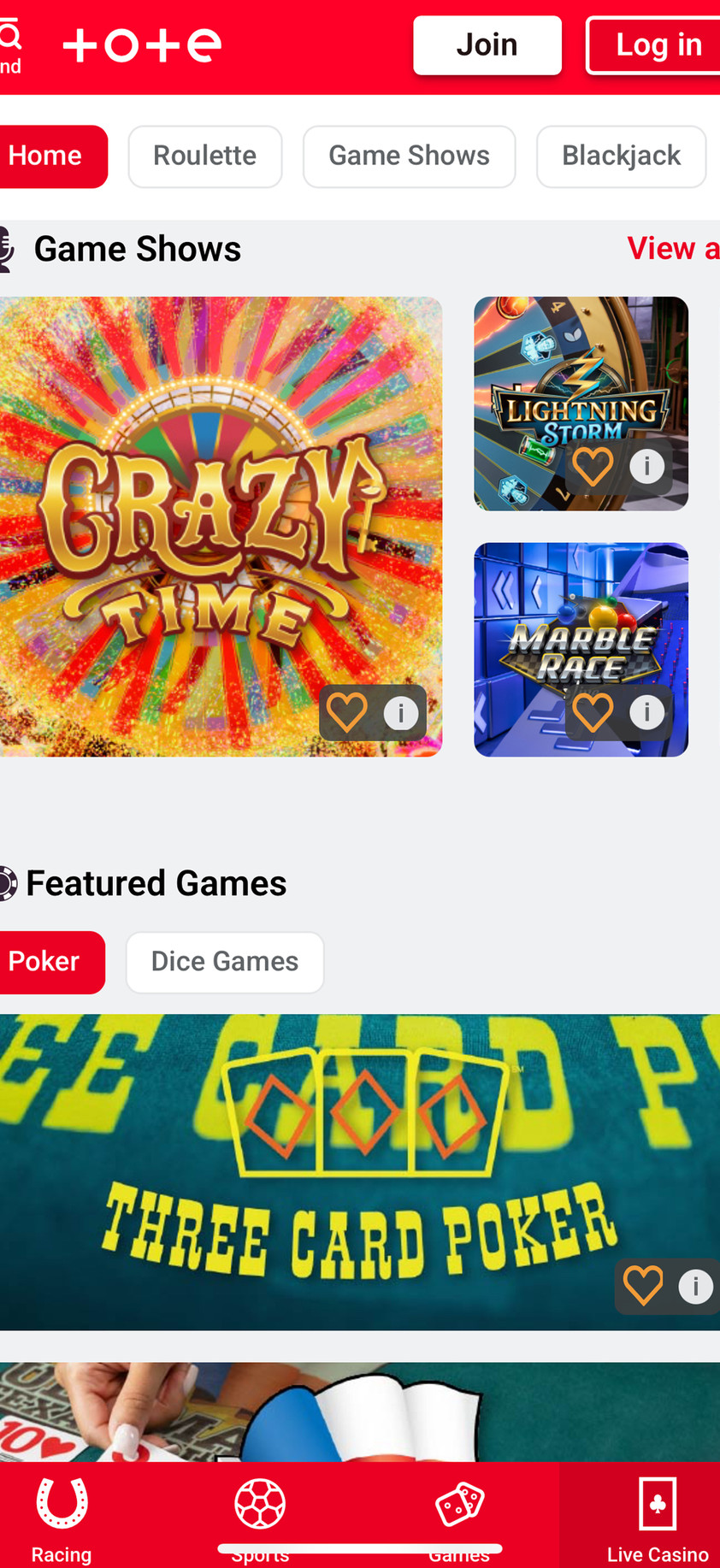Click the Join button
The width and height of the screenshot is (720, 1568).
coord(487,45)
